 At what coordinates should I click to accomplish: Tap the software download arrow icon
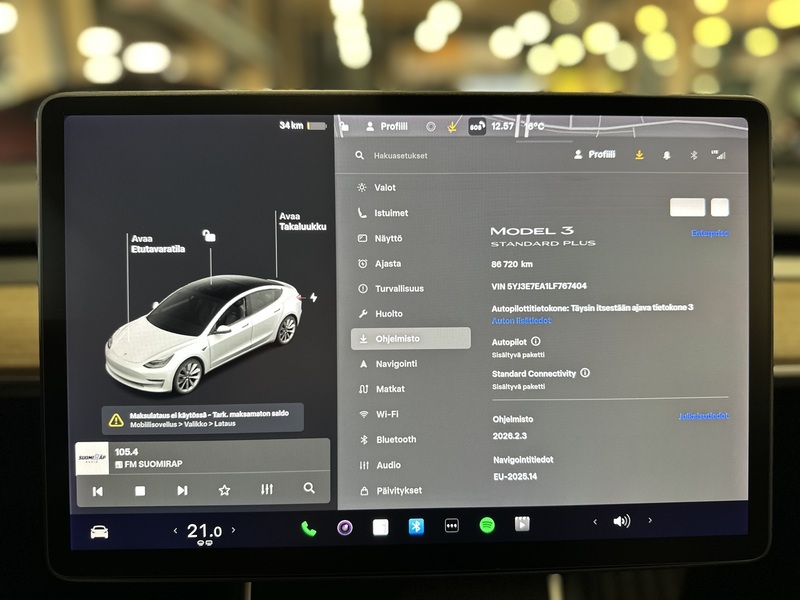point(638,155)
